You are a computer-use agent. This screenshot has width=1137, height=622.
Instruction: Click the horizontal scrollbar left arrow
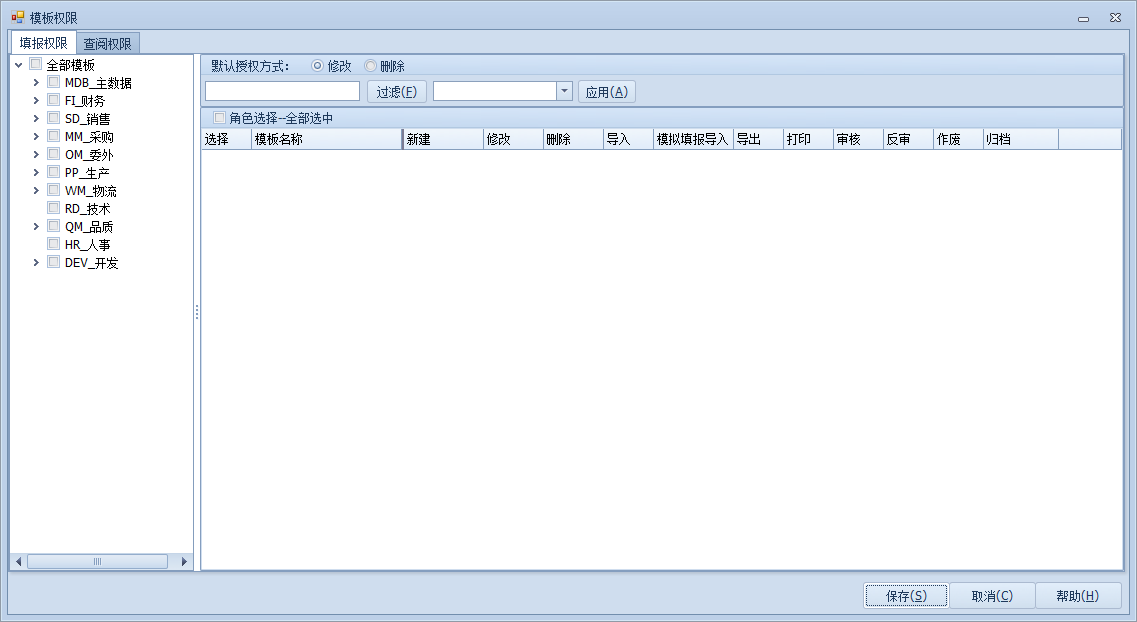[x=17, y=562]
